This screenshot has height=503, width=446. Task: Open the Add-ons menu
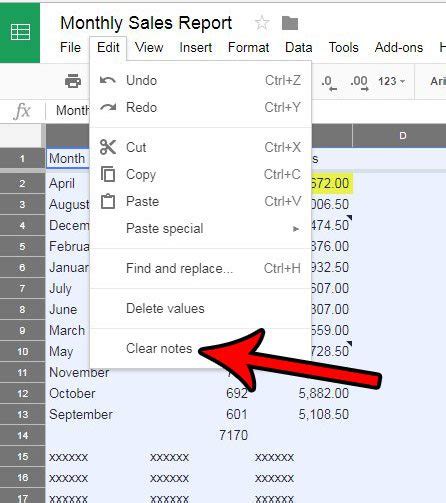pos(399,47)
